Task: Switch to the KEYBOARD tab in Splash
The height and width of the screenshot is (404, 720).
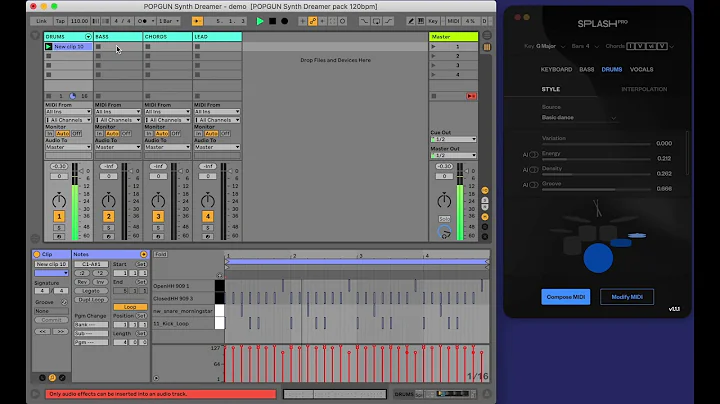Action: 556,69
